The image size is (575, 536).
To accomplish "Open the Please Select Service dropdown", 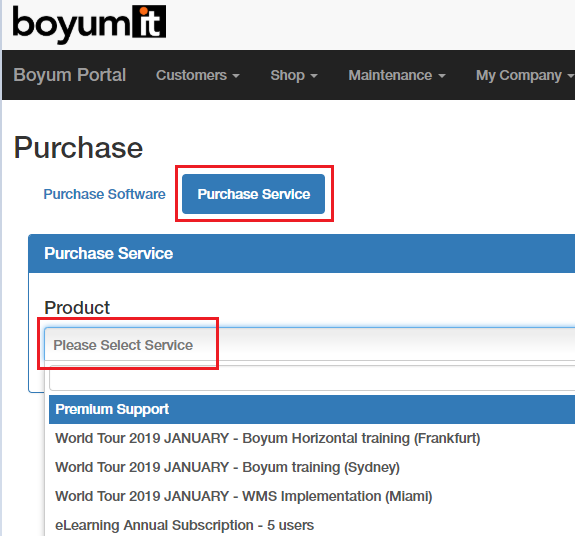I will pyautogui.click(x=310, y=345).
